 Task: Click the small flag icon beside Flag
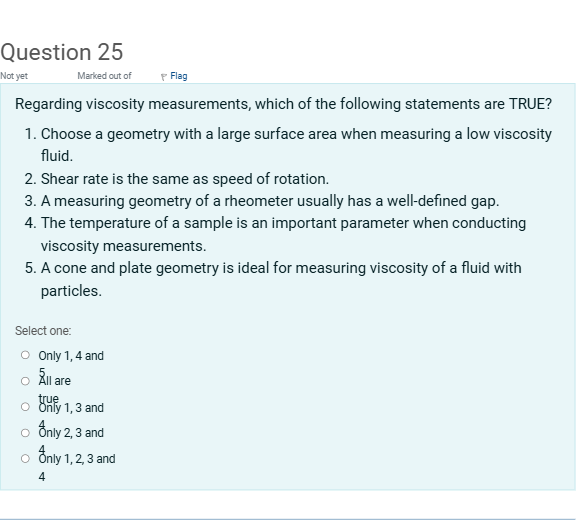point(164,77)
